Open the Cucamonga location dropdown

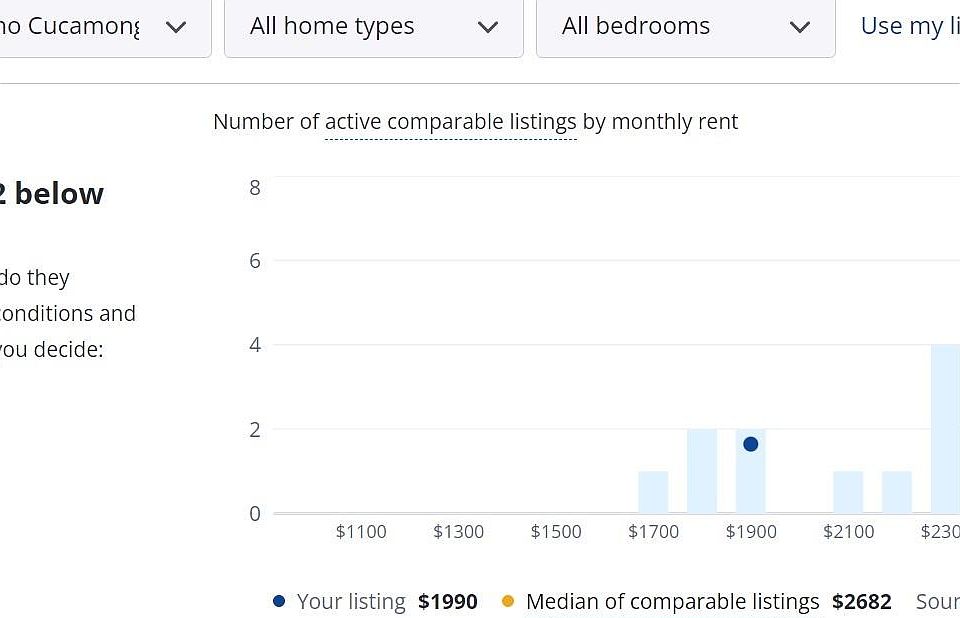103,28
